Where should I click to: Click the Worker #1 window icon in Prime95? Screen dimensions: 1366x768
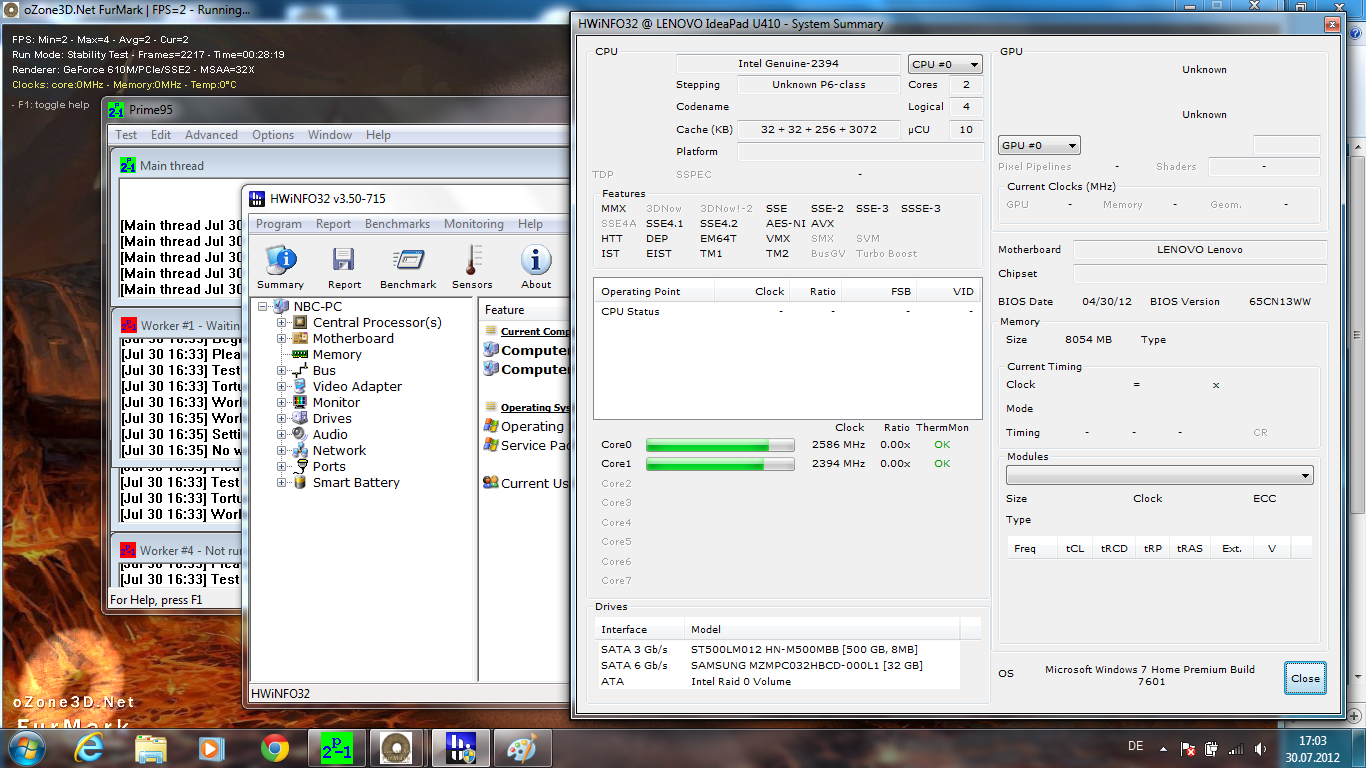[x=127, y=326]
